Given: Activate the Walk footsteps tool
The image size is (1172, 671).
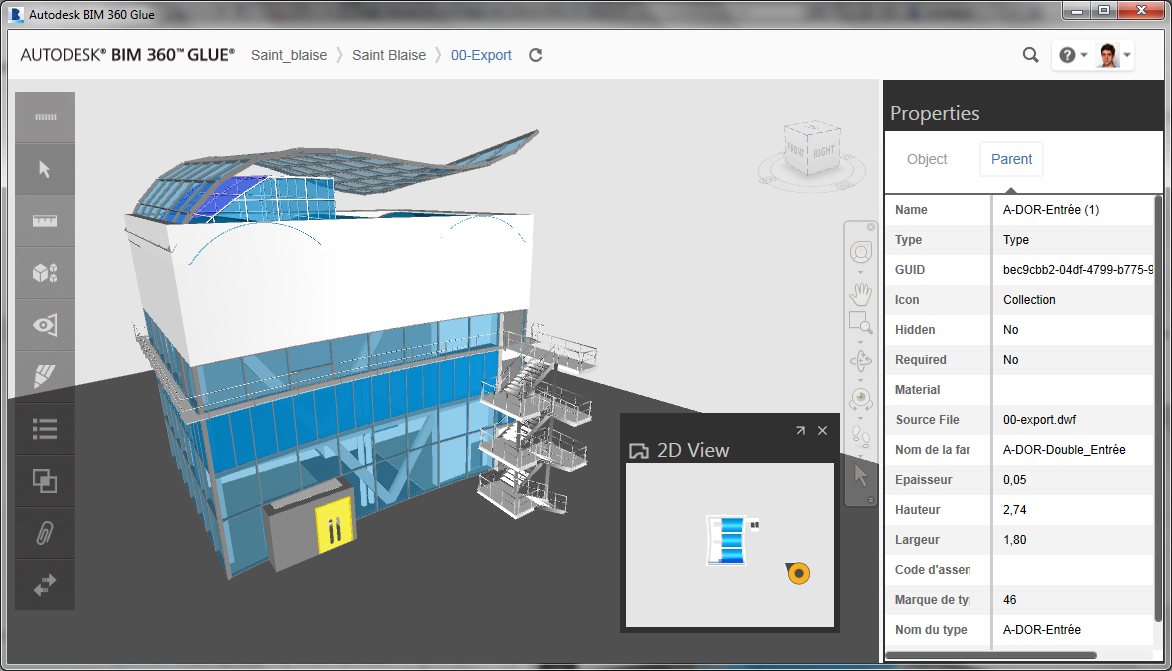Looking at the screenshot, I should 860,436.
